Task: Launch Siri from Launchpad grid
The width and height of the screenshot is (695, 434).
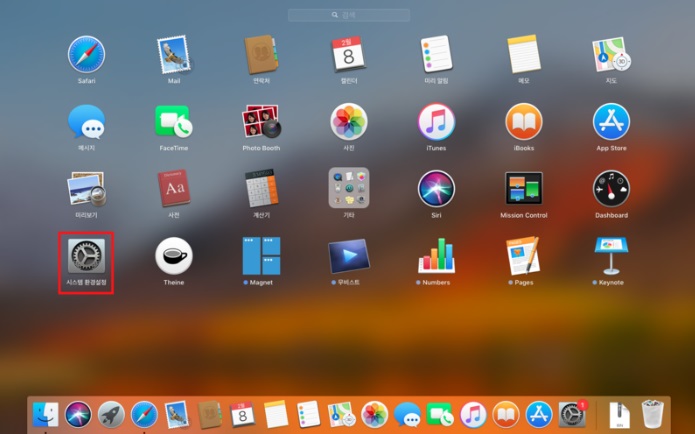Action: [436, 188]
